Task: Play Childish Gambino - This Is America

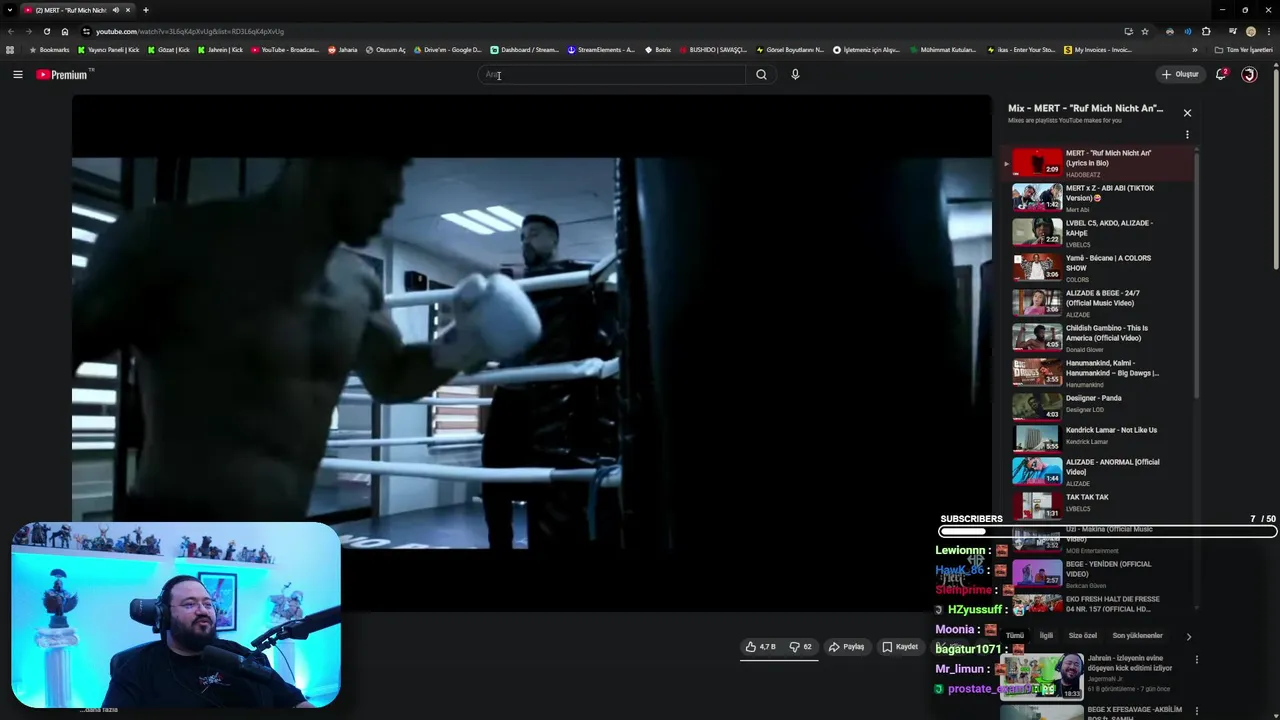Action: (x=1098, y=337)
